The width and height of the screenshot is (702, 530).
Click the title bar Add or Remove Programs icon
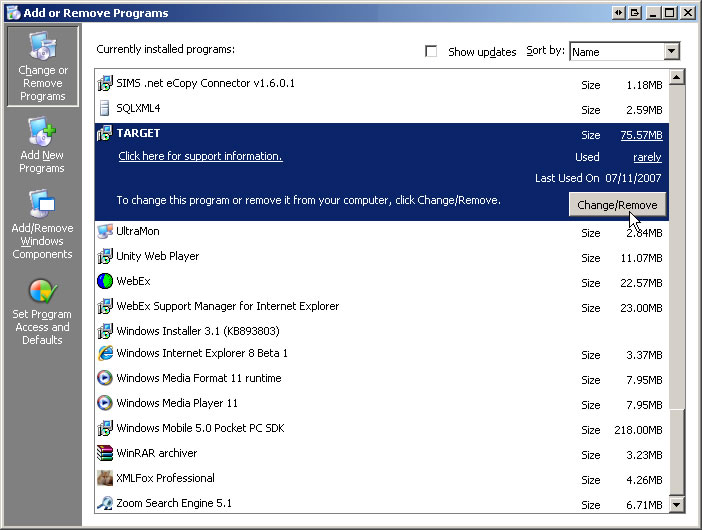point(13,13)
